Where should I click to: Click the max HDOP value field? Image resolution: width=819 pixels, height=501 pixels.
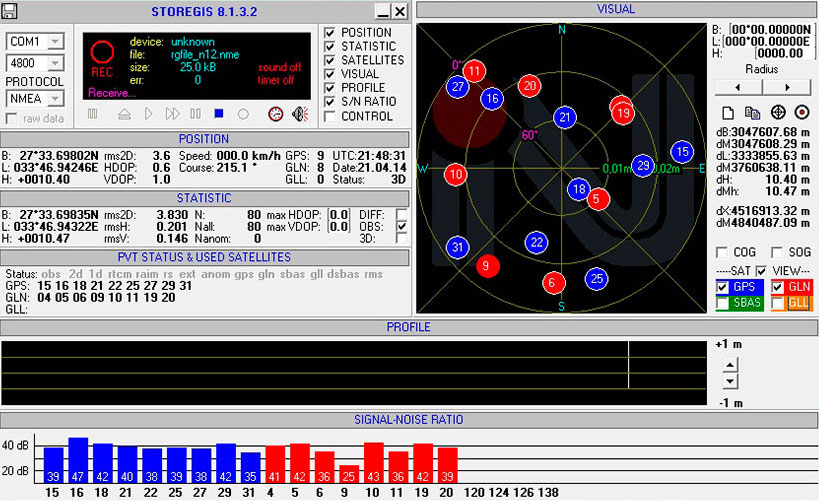coord(339,215)
